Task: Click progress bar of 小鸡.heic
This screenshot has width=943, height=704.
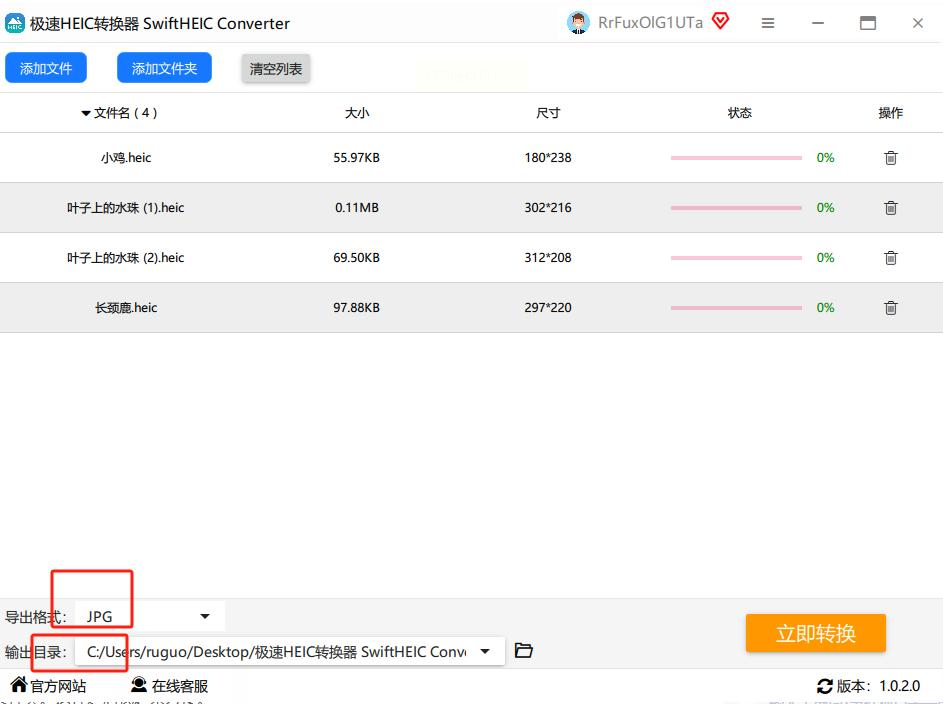Action: [736, 158]
